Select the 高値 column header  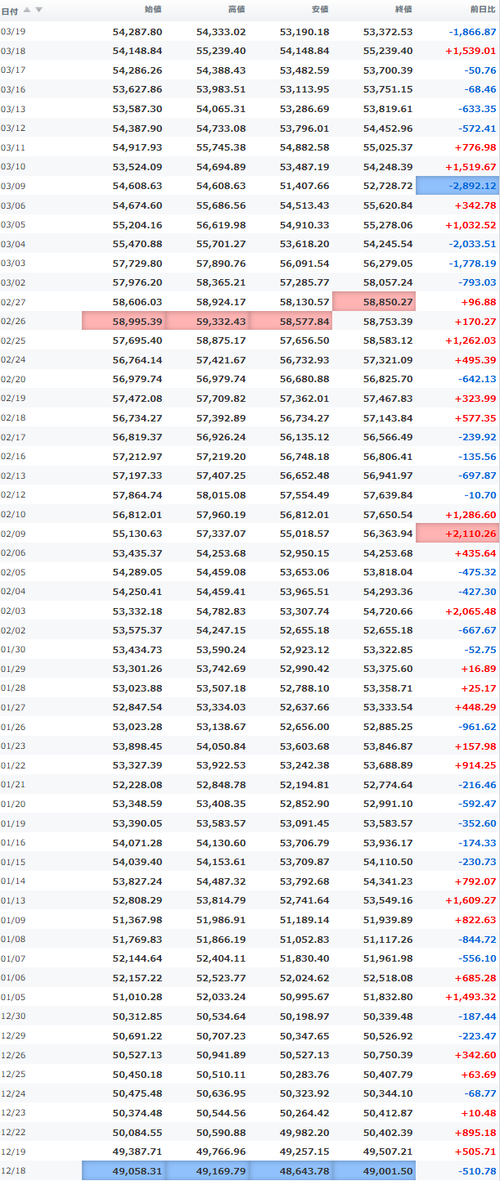point(236,10)
